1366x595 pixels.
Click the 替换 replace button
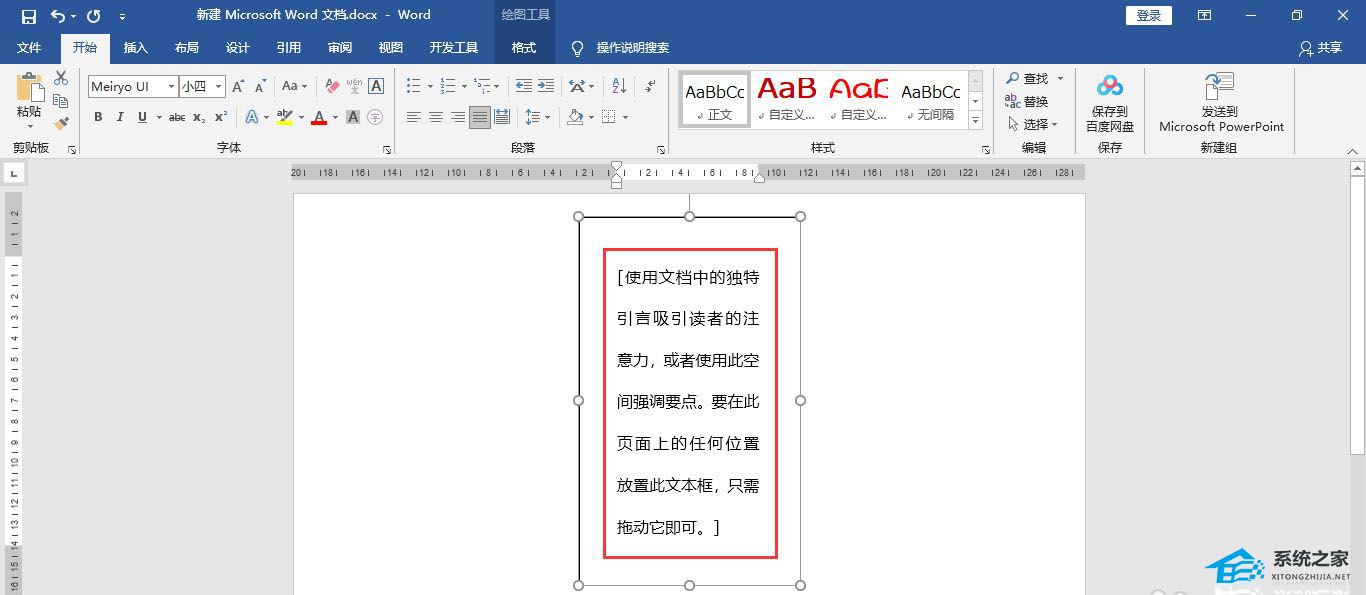coord(1027,101)
